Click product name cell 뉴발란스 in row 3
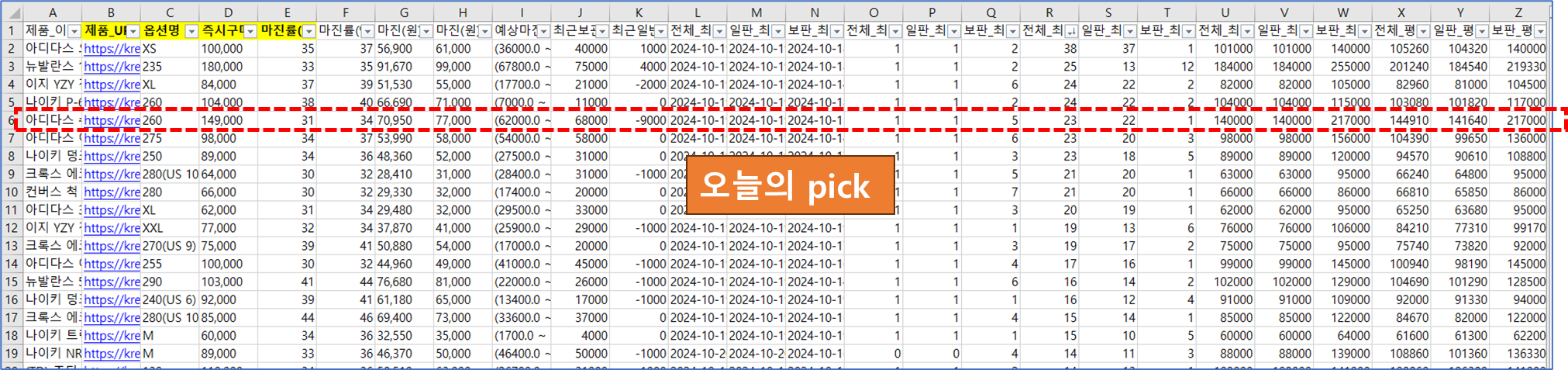The height and width of the screenshot is (370, 1568). click(x=52, y=67)
